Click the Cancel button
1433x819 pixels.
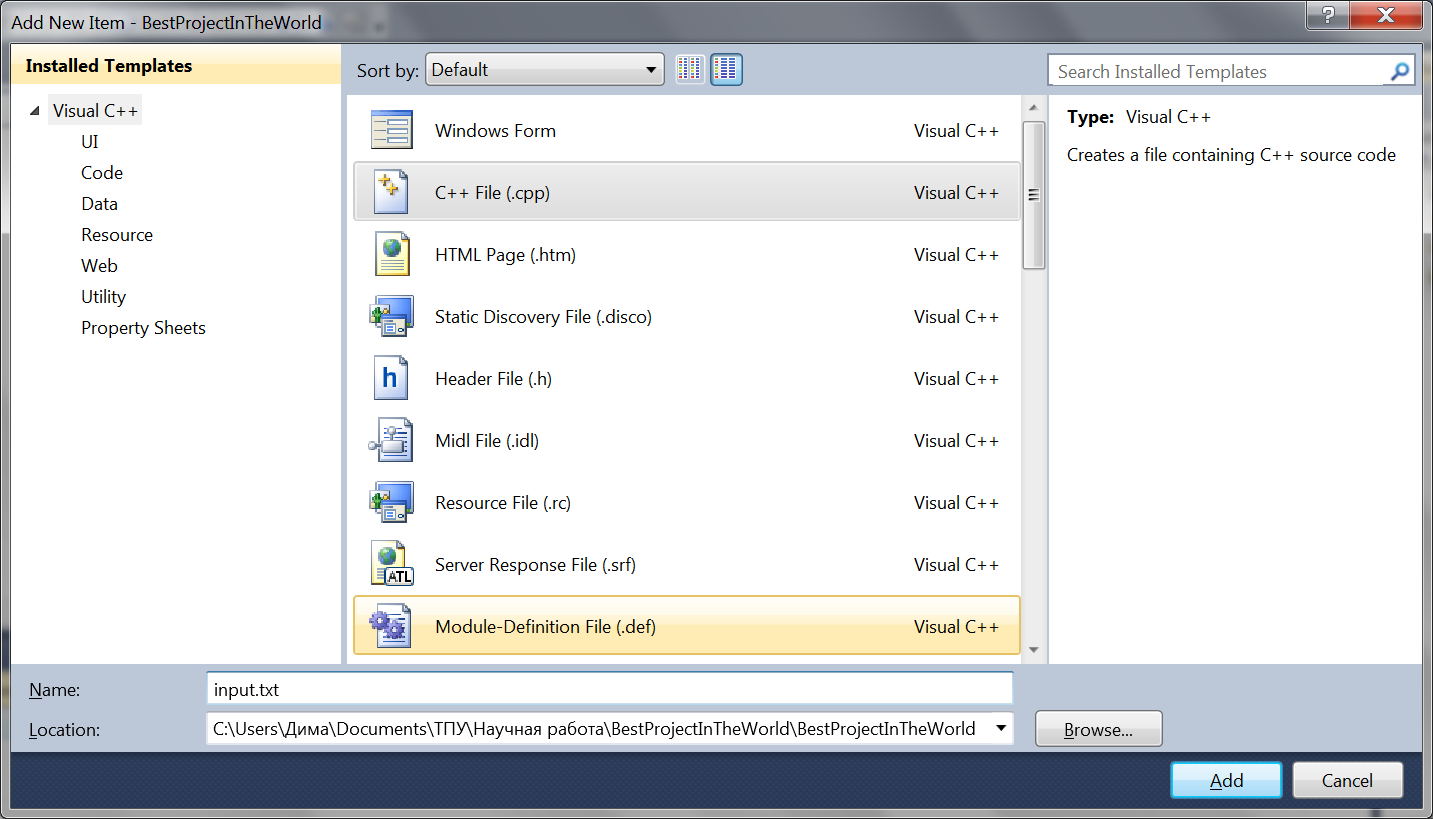click(1348, 781)
